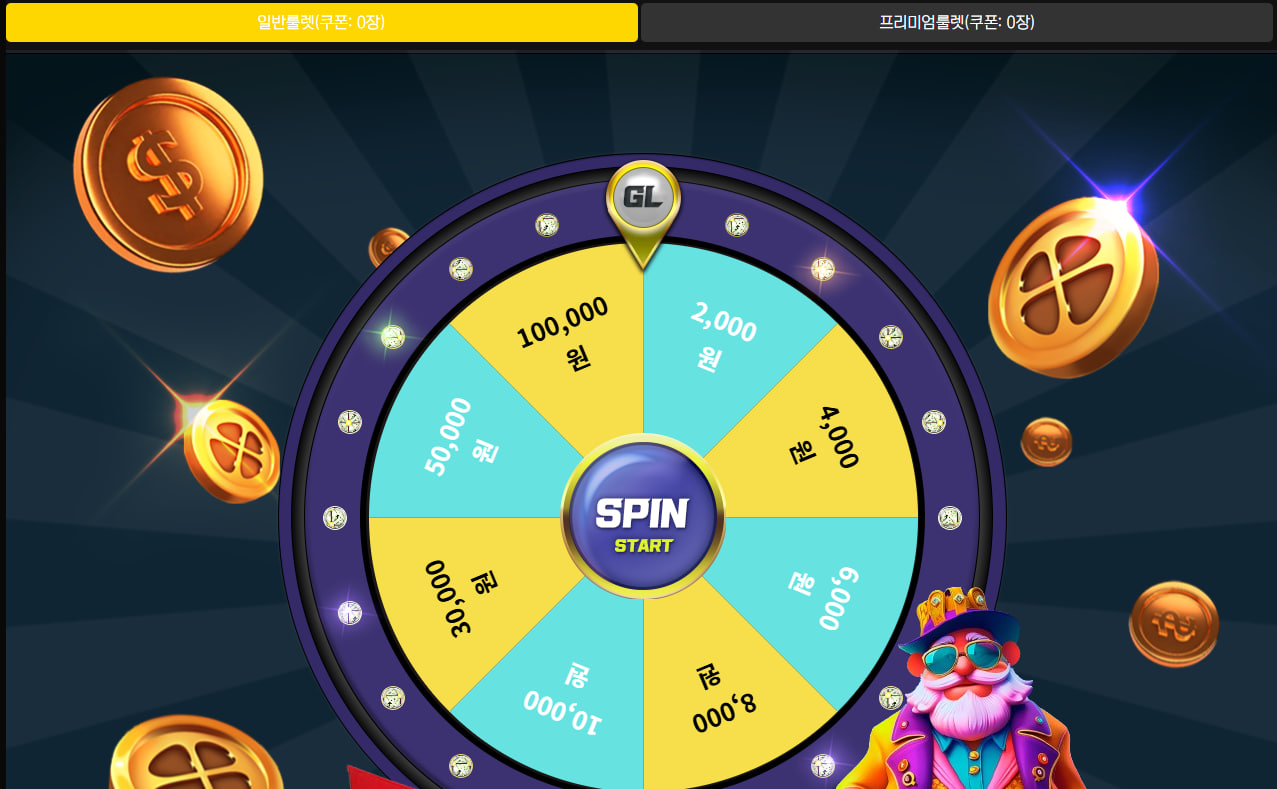Image resolution: width=1277 pixels, height=789 pixels.
Task: Click the small bronze coin beside 4,000원 slice
Action: tap(1046, 442)
